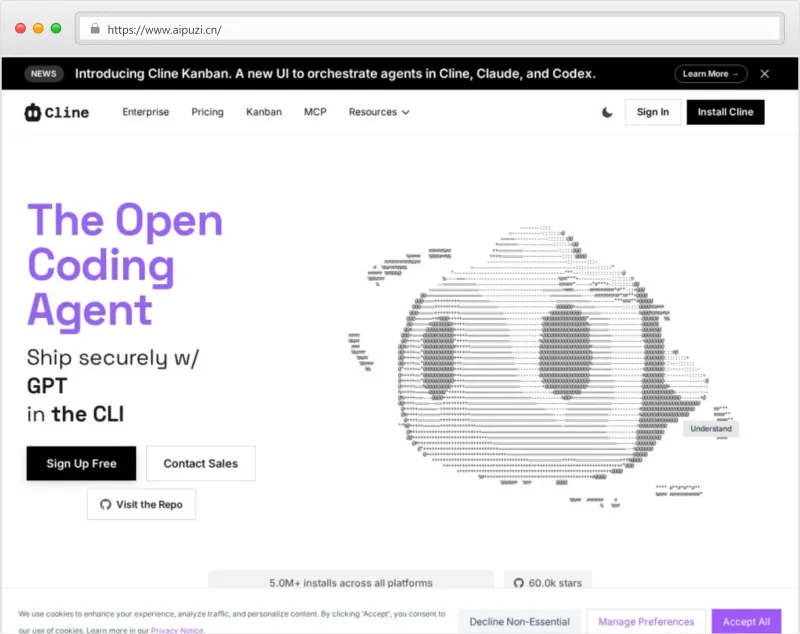Click Install Cline
Image resolution: width=800 pixels, height=634 pixels.
[725, 112]
